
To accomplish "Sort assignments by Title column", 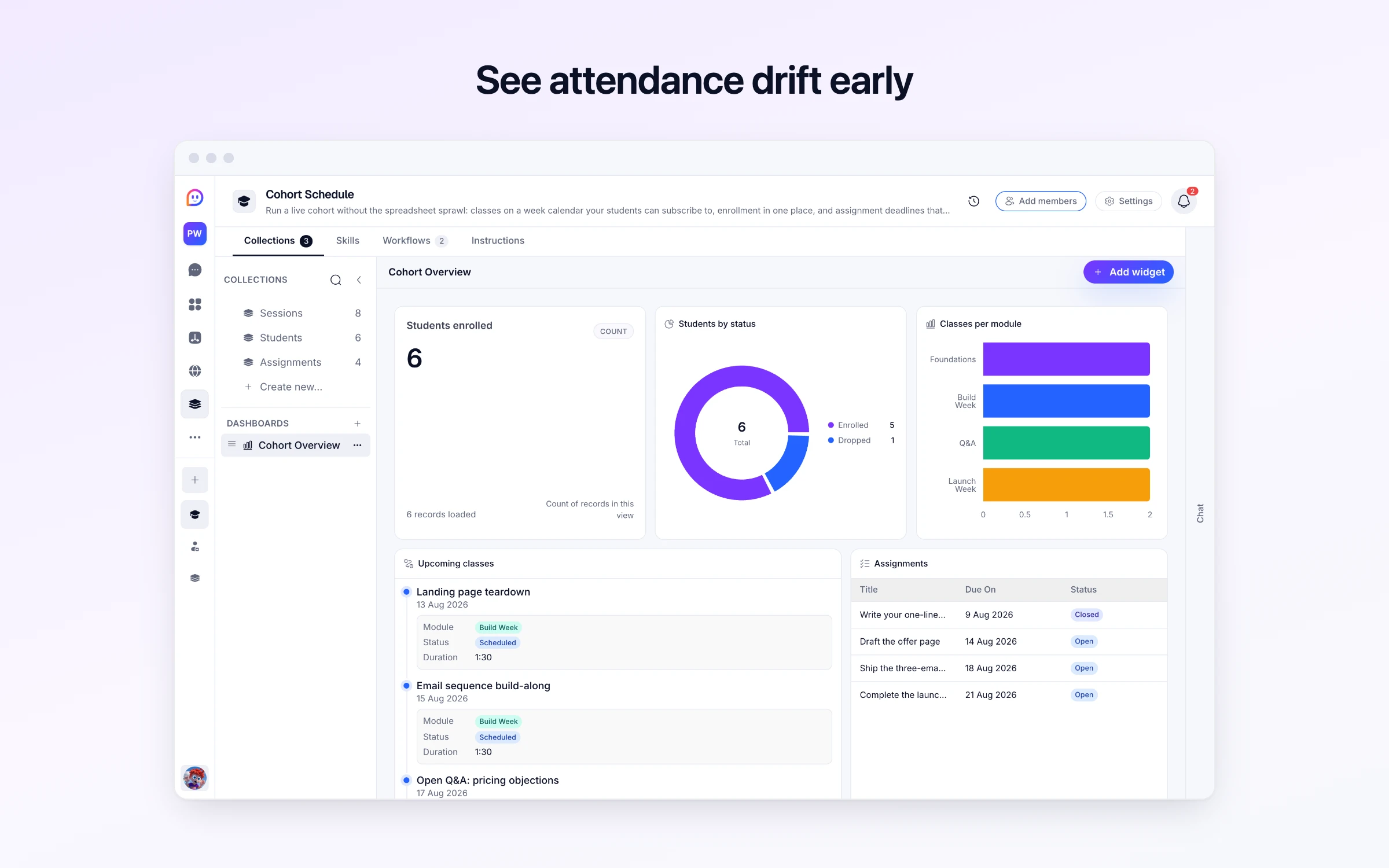I will 868,590.
